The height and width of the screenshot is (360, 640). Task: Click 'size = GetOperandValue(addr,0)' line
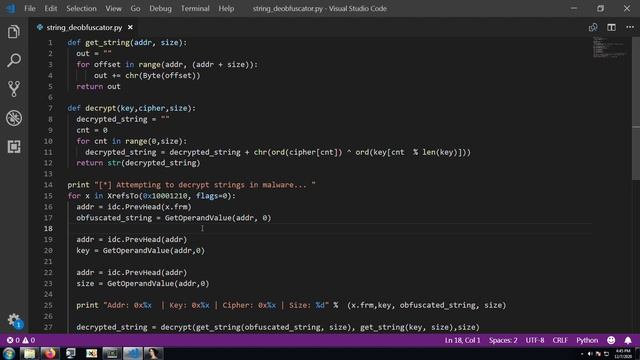[143, 284]
